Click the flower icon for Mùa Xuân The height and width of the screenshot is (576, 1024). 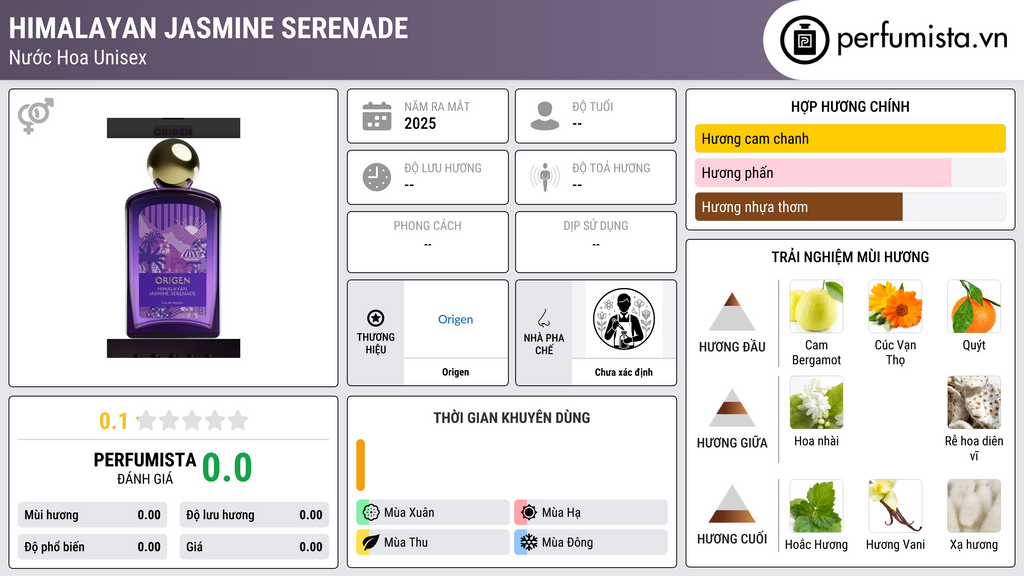(371, 513)
